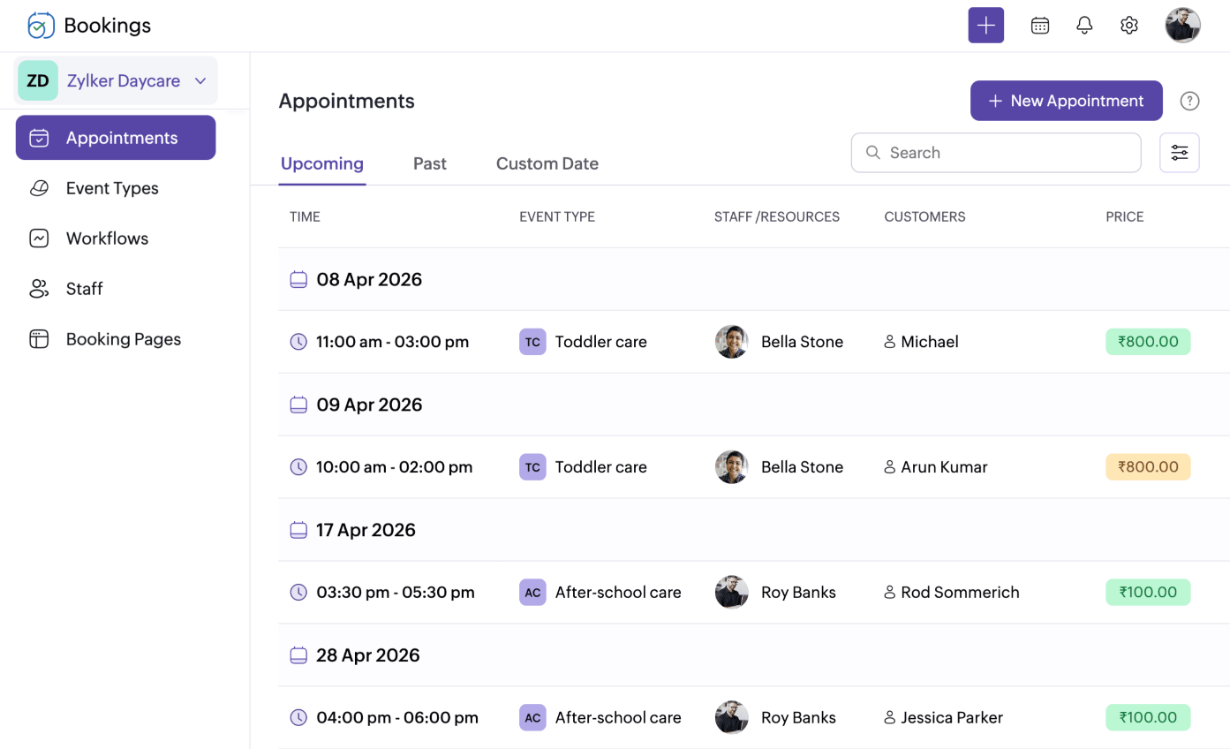This screenshot has height=749, width=1230.
Task: Click the 17 Apr 2026 date heading
Action: (366, 530)
